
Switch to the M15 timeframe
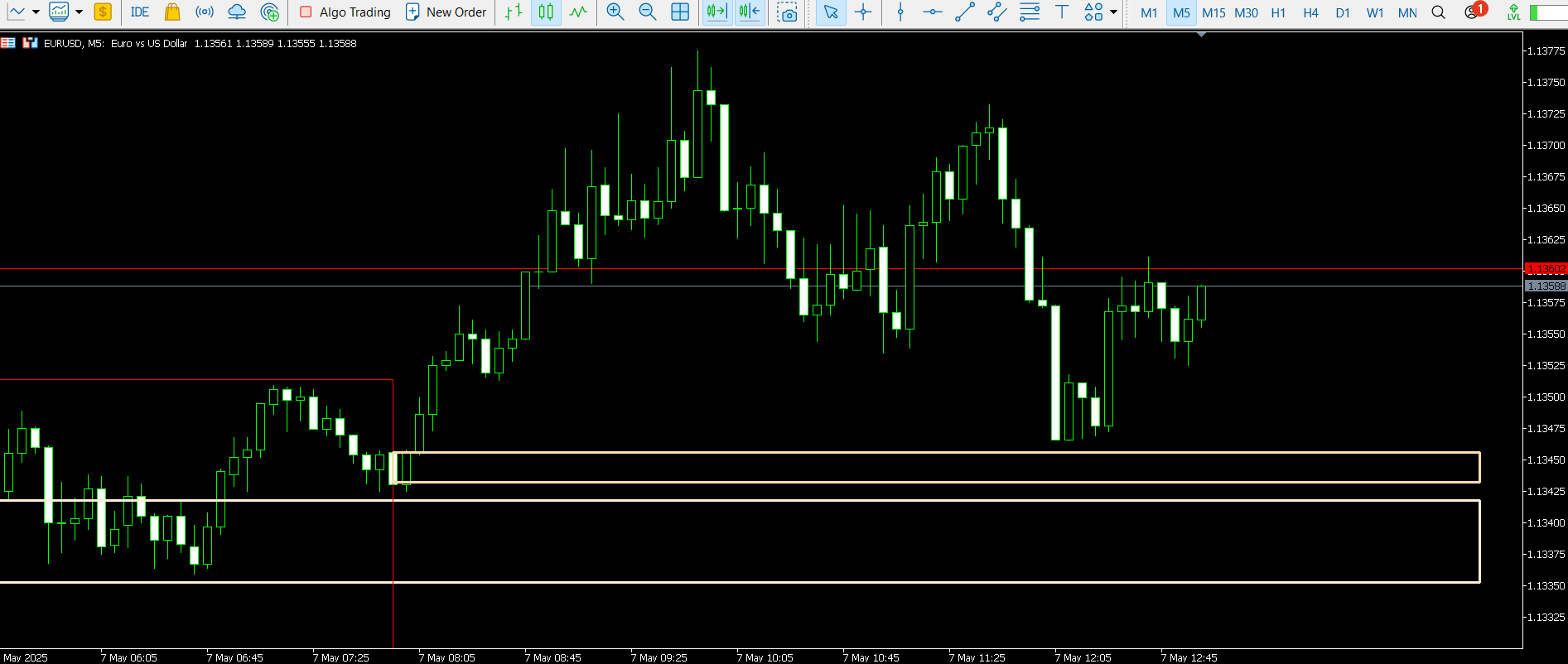(x=1213, y=12)
